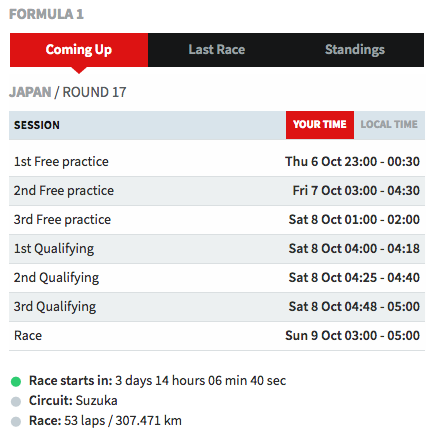Select the 2nd Qualifying row
The width and height of the screenshot is (438, 448).
[x=217, y=278]
